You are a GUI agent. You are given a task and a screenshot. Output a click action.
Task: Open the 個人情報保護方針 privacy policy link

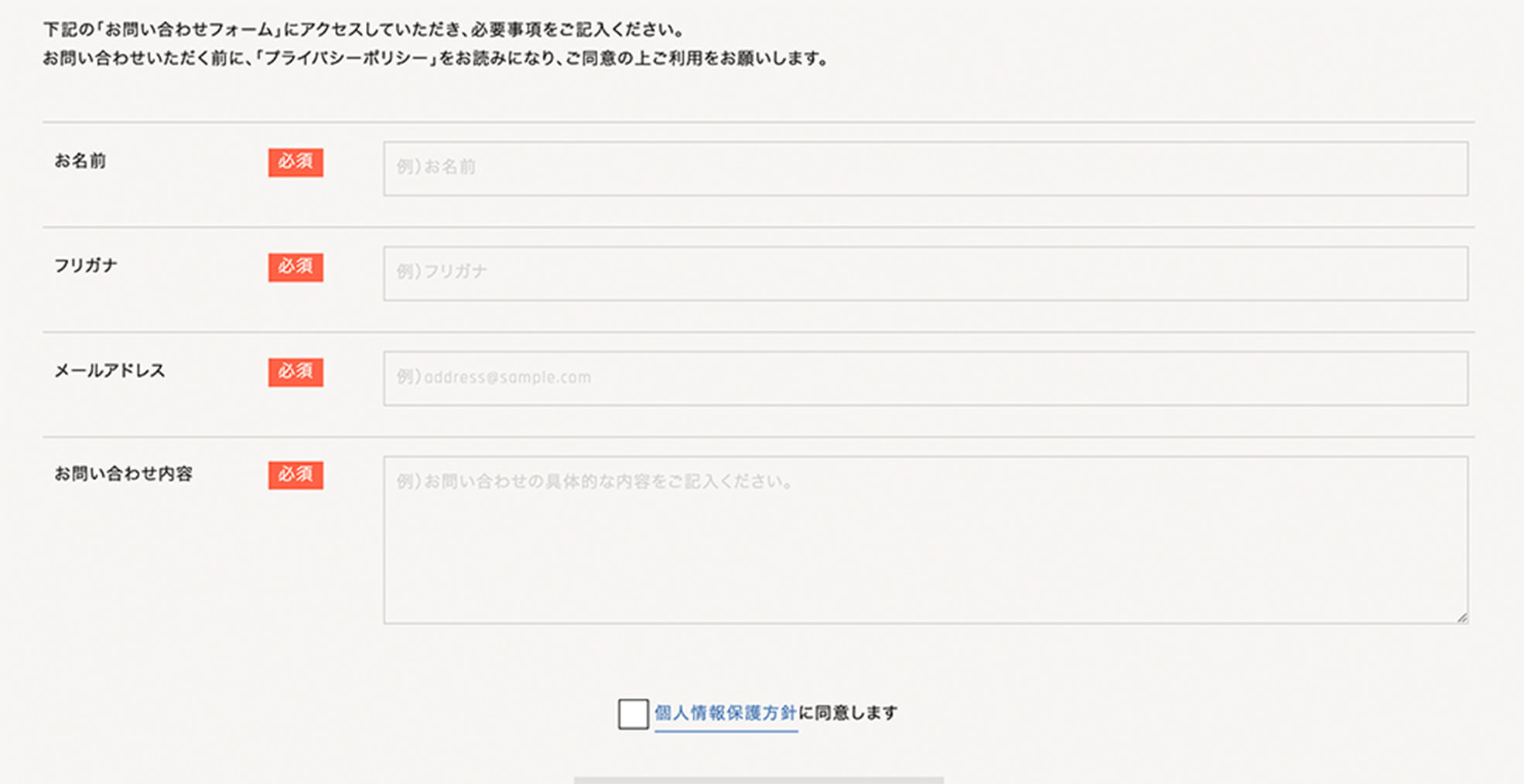[x=726, y=713]
